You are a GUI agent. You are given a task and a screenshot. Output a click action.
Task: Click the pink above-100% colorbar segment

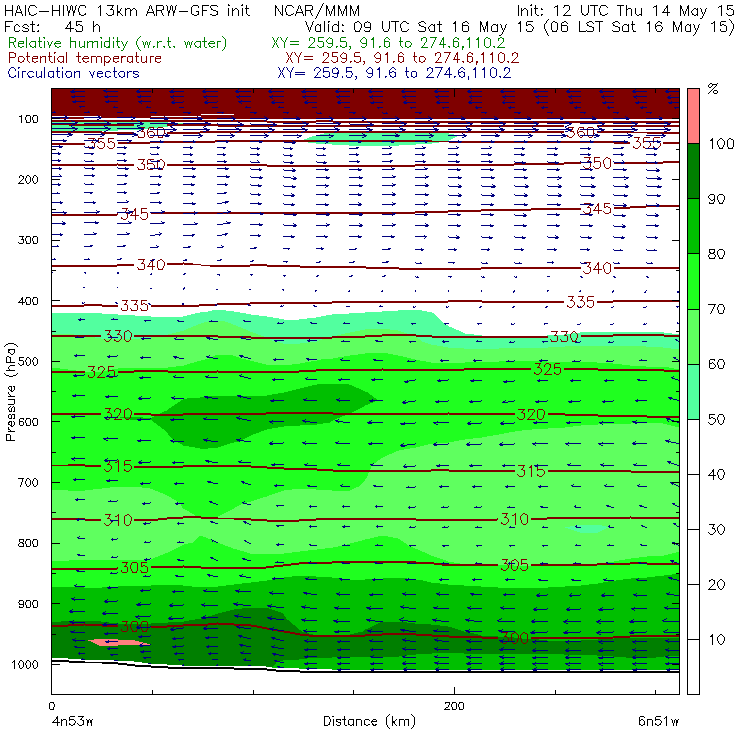click(x=693, y=116)
